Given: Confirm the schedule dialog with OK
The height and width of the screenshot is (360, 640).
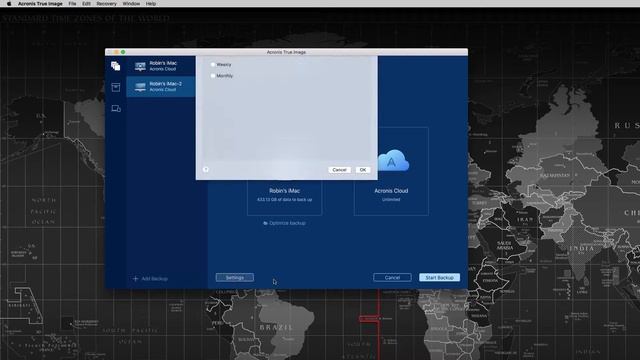Looking at the screenshot, I should (363, 170).
